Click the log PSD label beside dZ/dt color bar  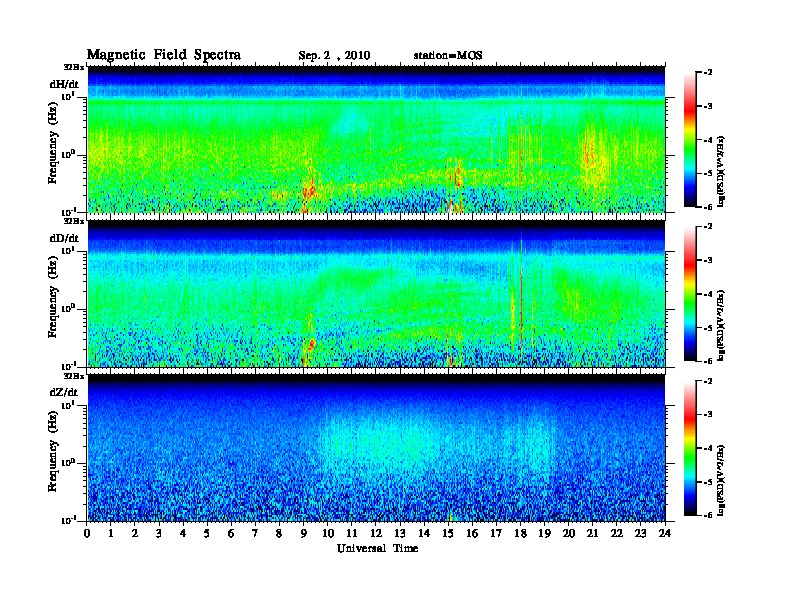(x=721, y=480)
